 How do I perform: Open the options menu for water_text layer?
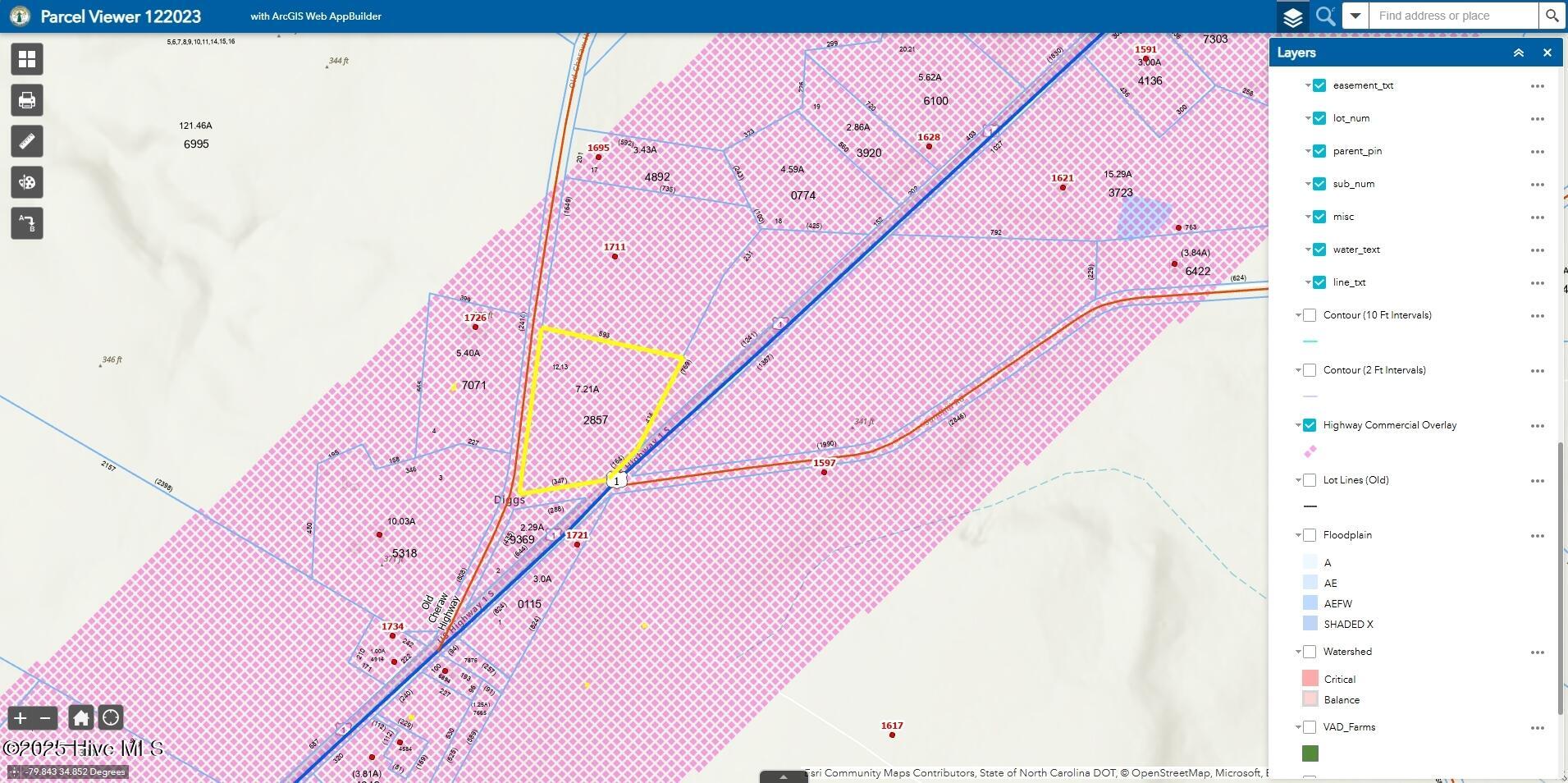pyautogui.click(x=1536, y=250)
